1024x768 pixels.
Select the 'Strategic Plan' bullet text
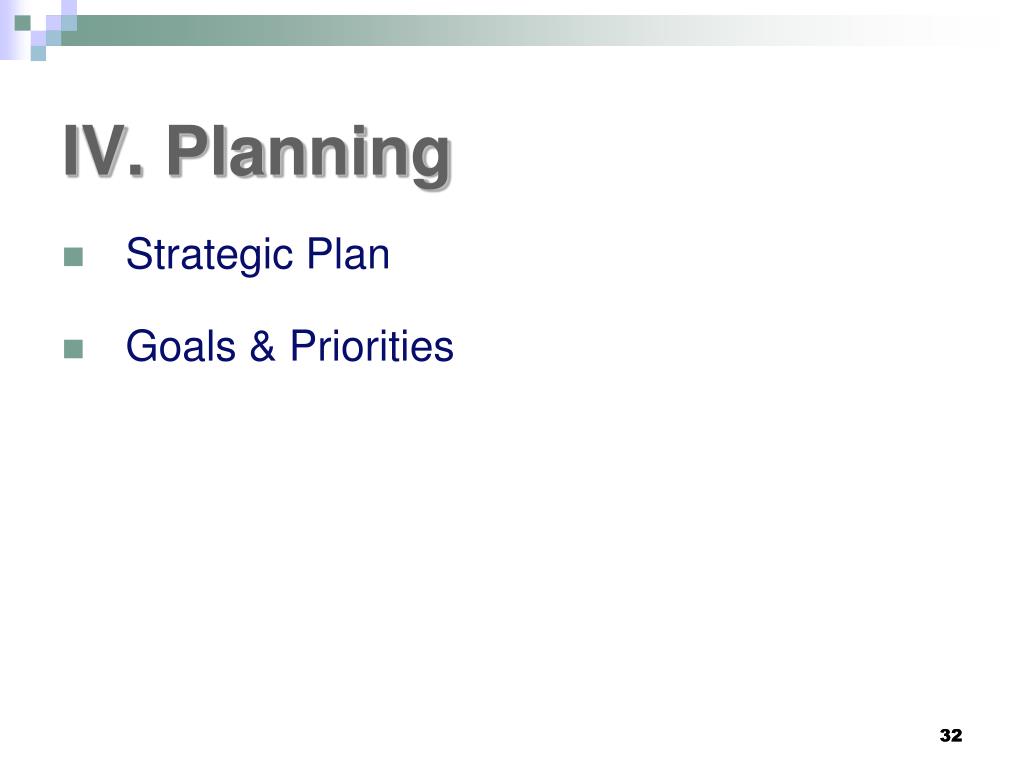(257, 255)
